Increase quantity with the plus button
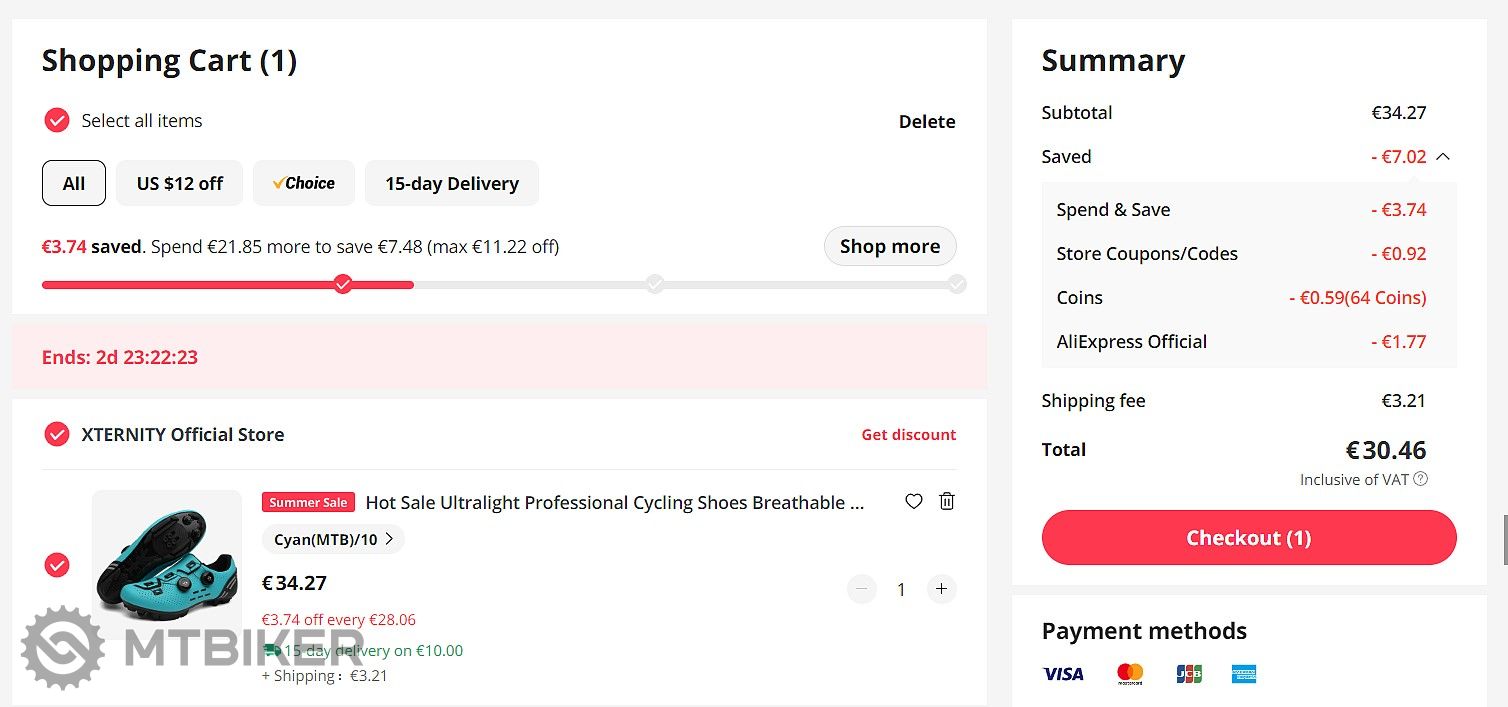This screenshot has width=1508, height=707. (x=941, y=589)
